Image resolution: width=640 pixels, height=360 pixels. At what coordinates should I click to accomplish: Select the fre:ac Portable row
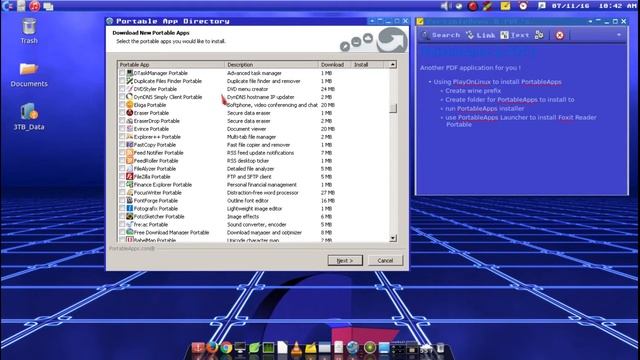click(253, 224)
